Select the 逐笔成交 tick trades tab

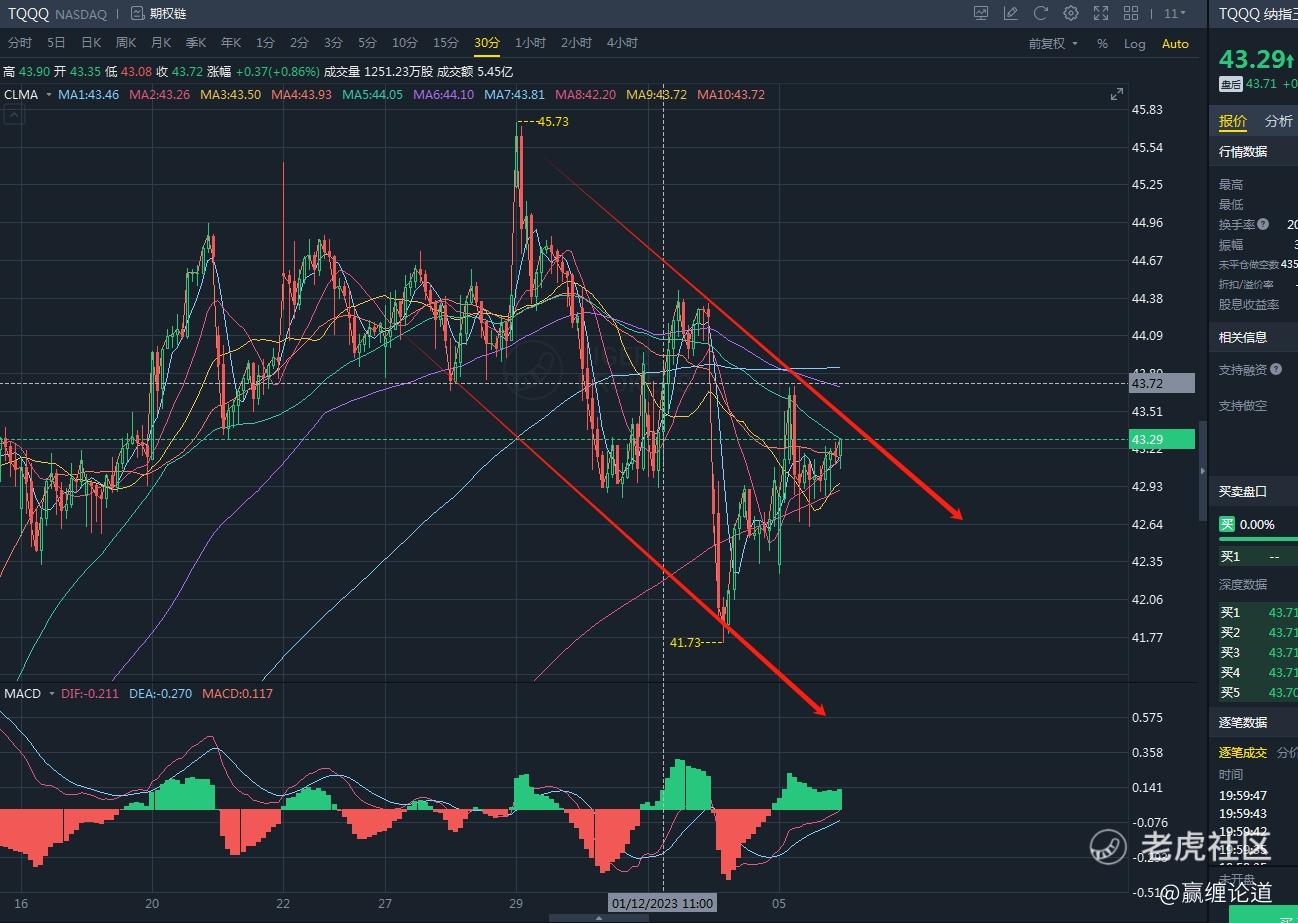tap(1243, 753)
